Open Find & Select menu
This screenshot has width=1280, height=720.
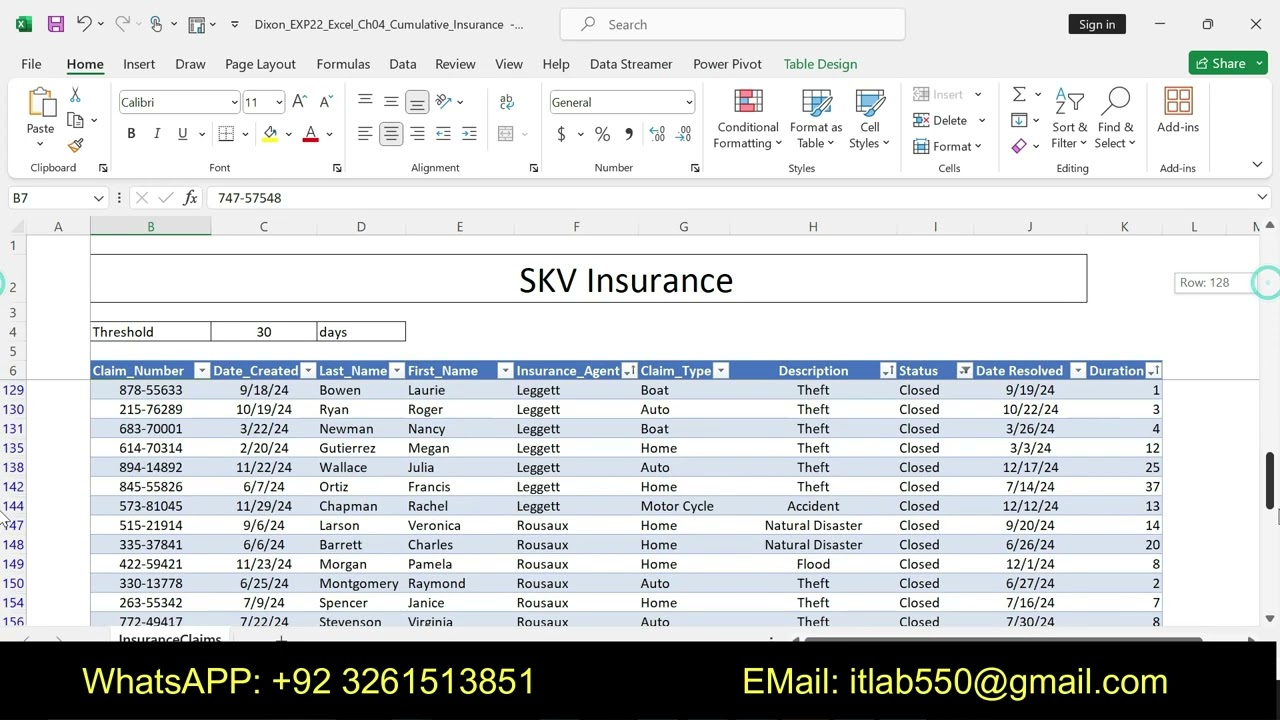(x=1115, y=120)
